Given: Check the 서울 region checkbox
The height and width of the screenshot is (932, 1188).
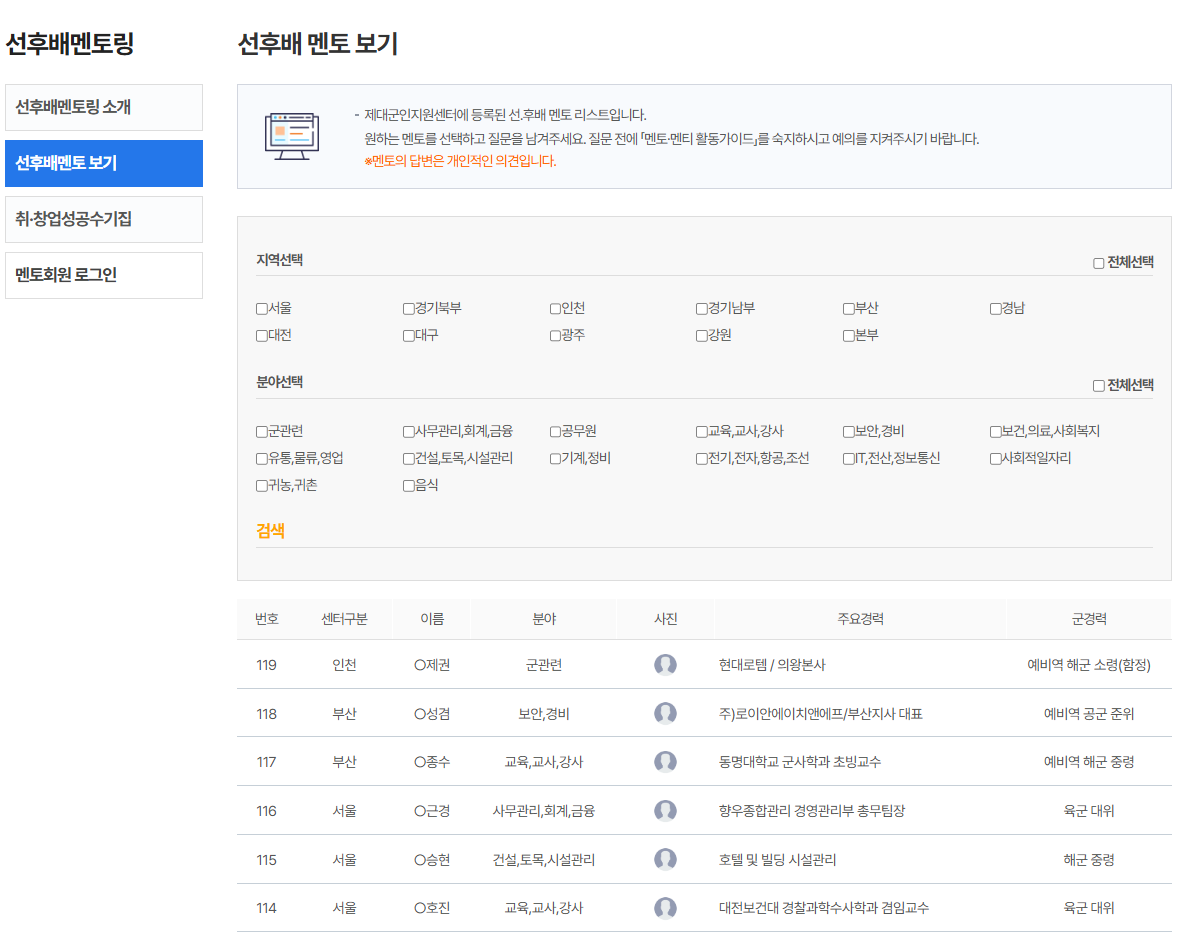Looking at the screenshot, I should (x=261, y=308).
